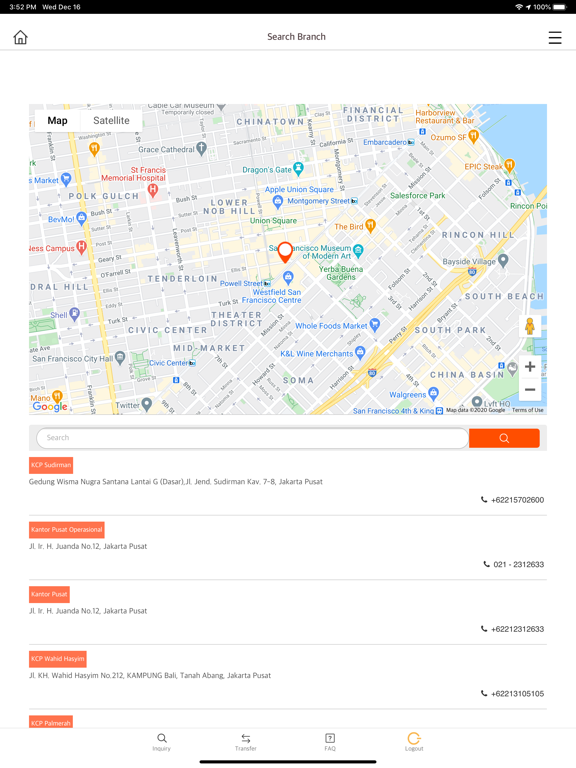Click the Whole Foods Market map marker

[375, 324]
